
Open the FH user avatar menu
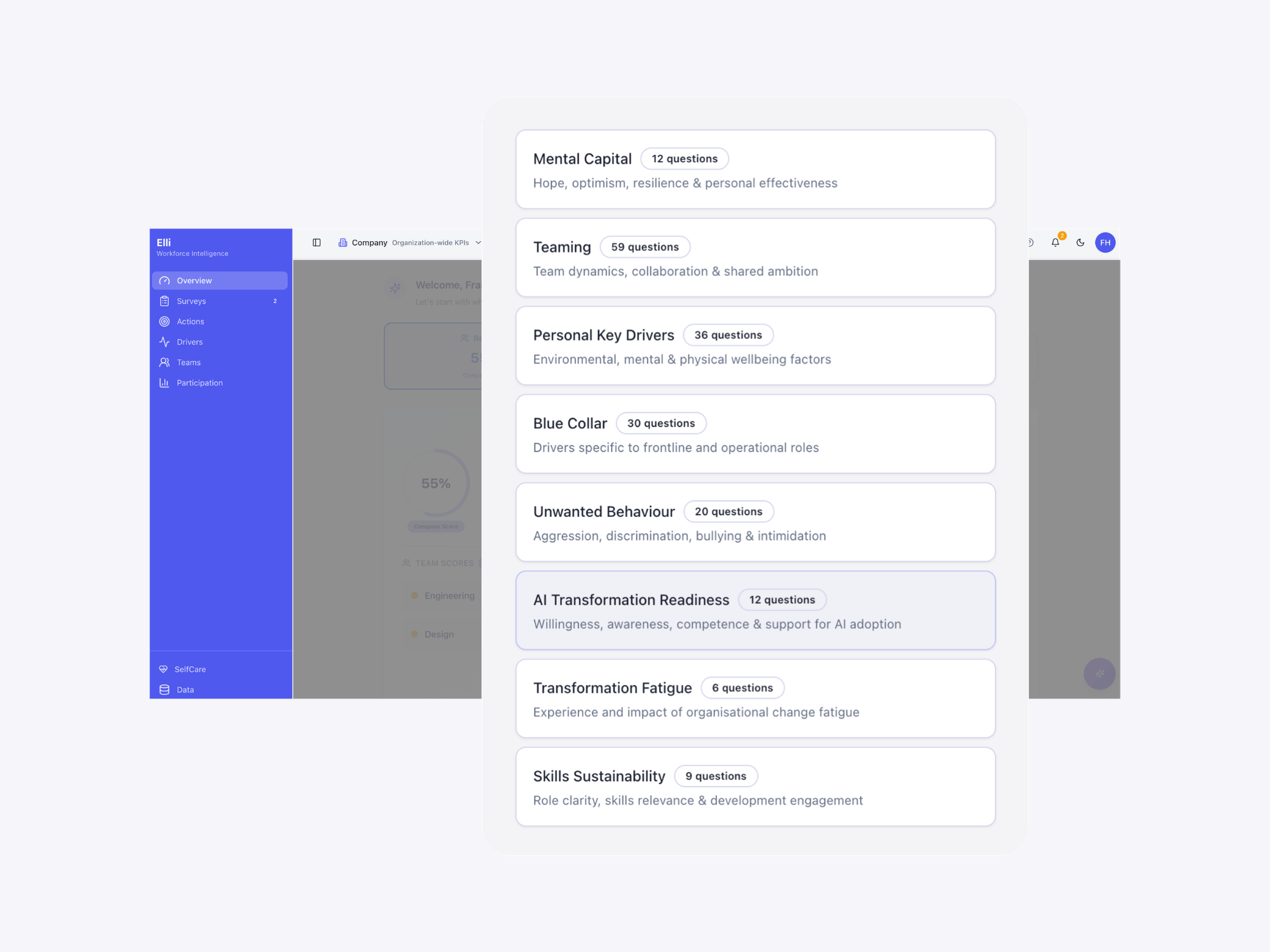(1105, 243)
